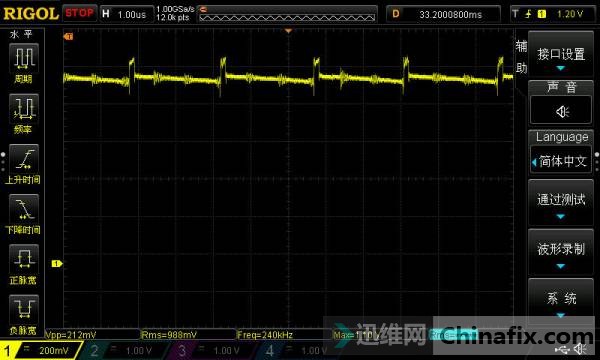Click the yellow channel 1 ground level marker
This screenshot has height=360, width=600.
(x=57, y=264)
